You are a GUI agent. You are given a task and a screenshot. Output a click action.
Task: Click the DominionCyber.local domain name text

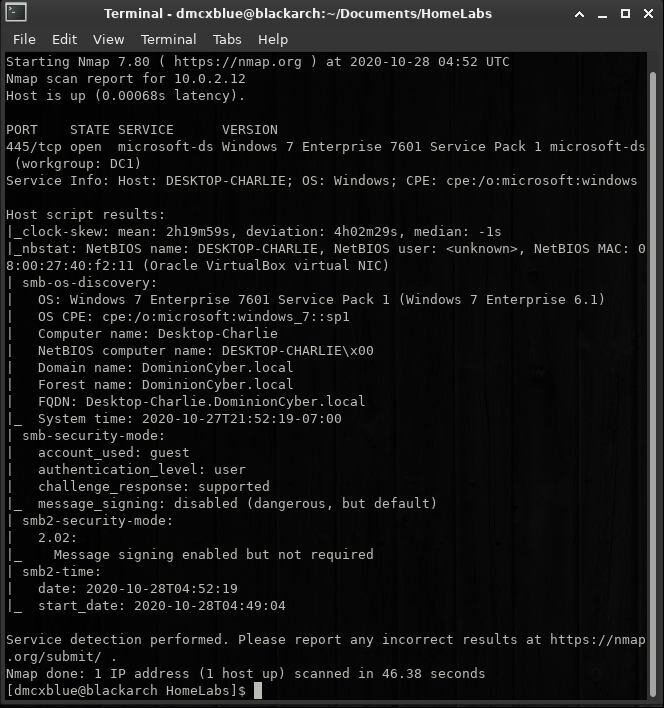tap(218, 368)
